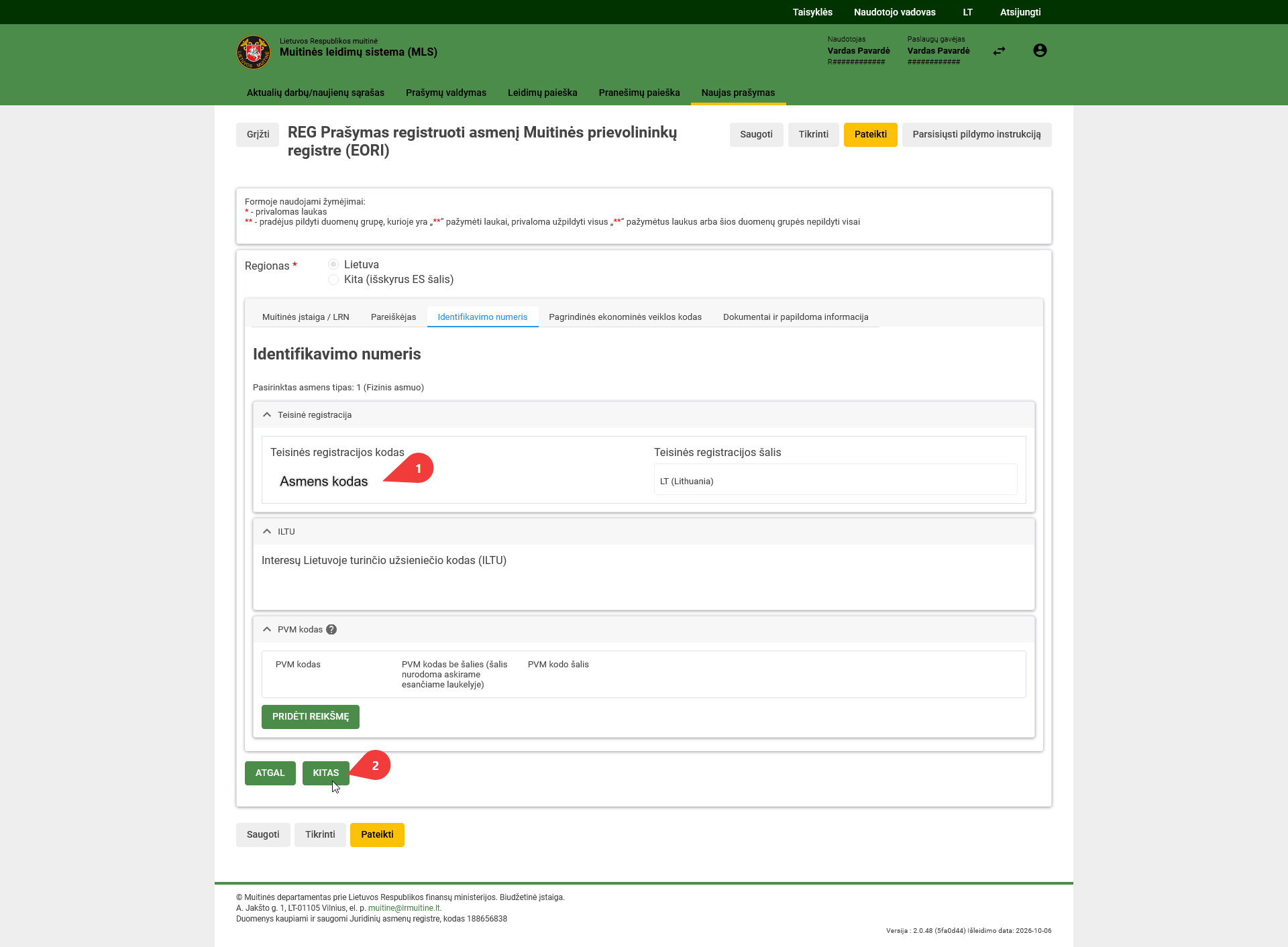Image resolution: width=1288 pixels, height=947 pixels.
Task: Click Paslaugų gavėjas Vardas Pavardė text
Action: click(938, 51)
